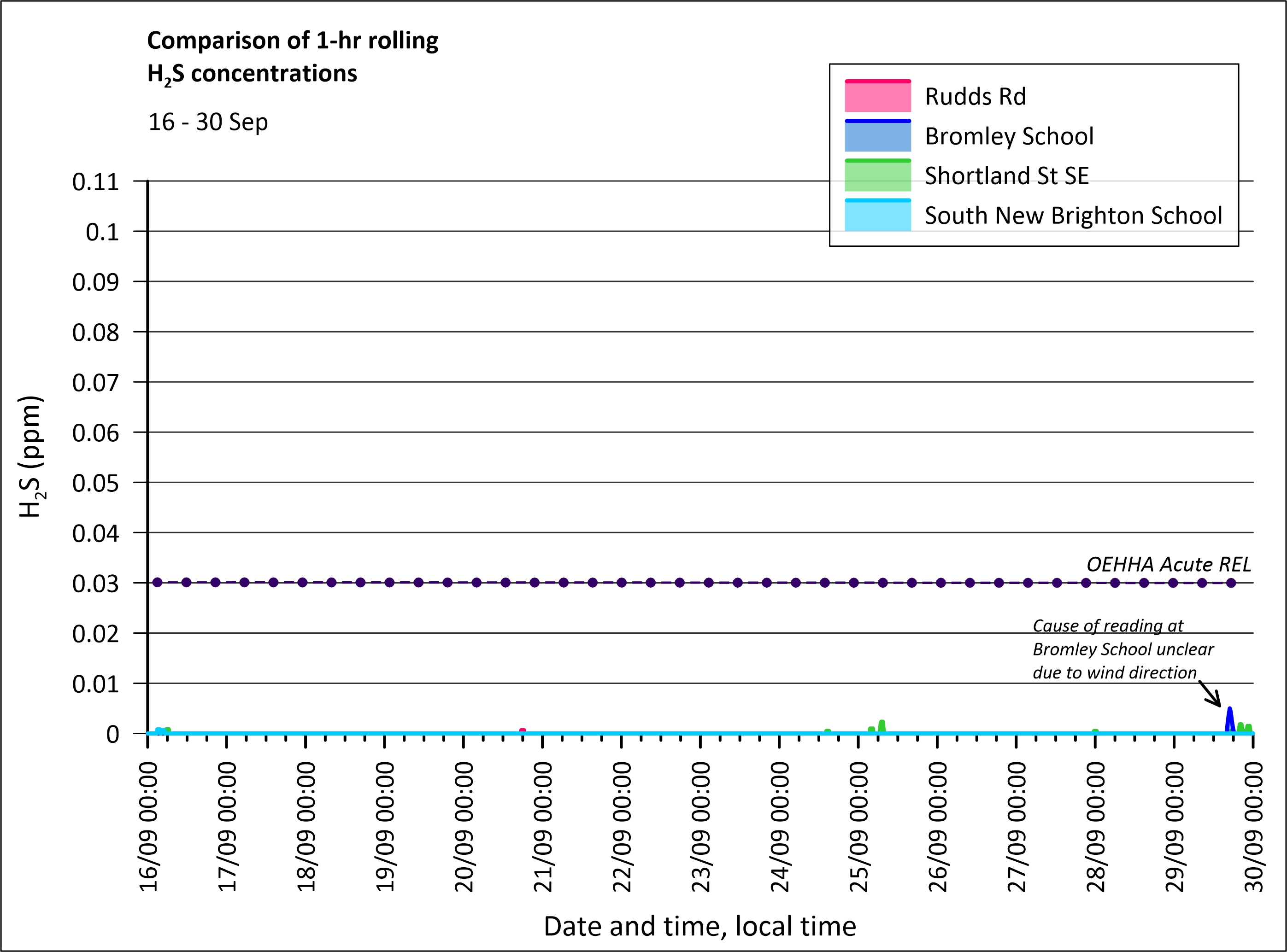Click the H2S (ppm) y-axis title

tap(30, 456)
